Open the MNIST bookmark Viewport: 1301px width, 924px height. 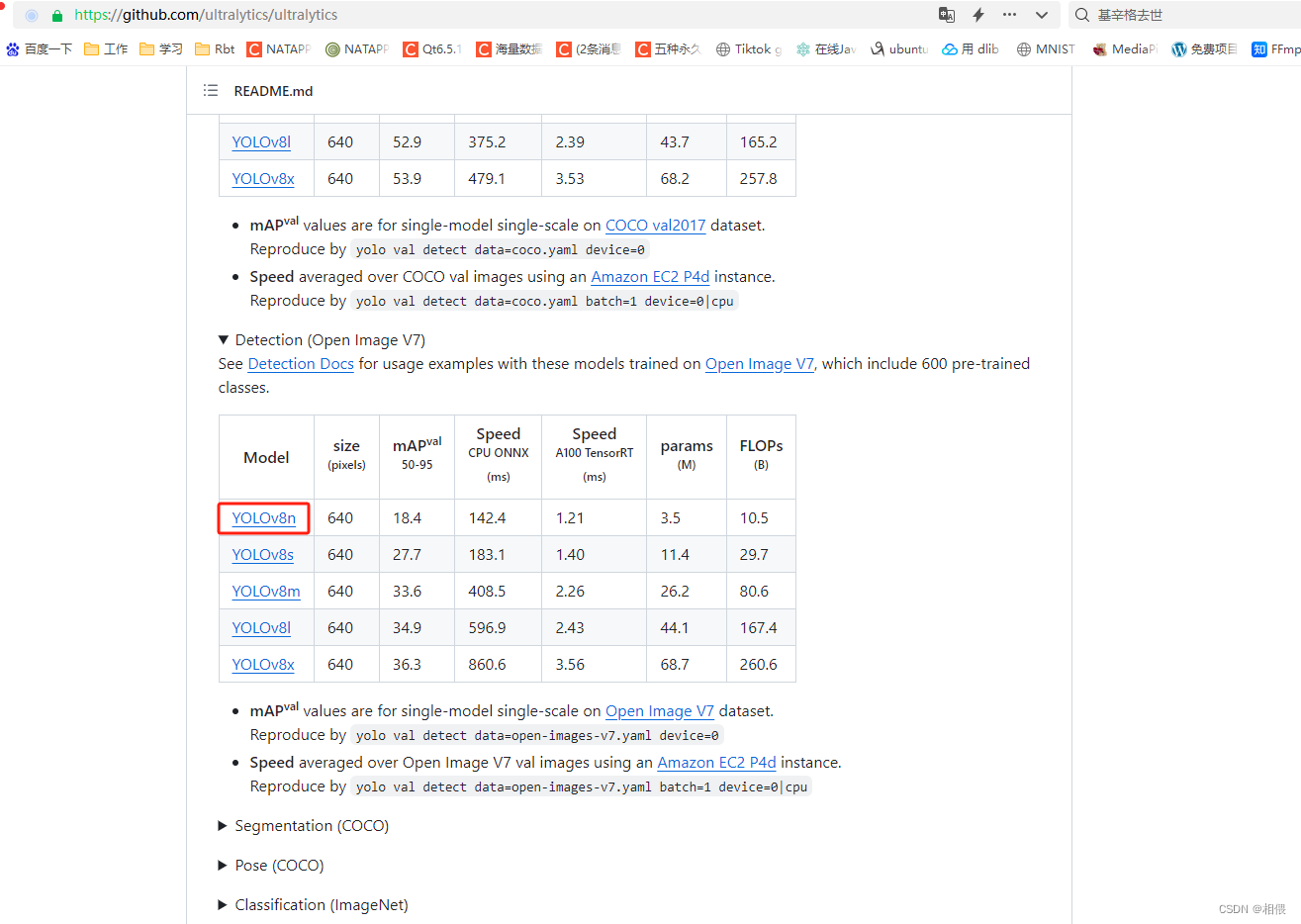click(x=1046, y=48)
